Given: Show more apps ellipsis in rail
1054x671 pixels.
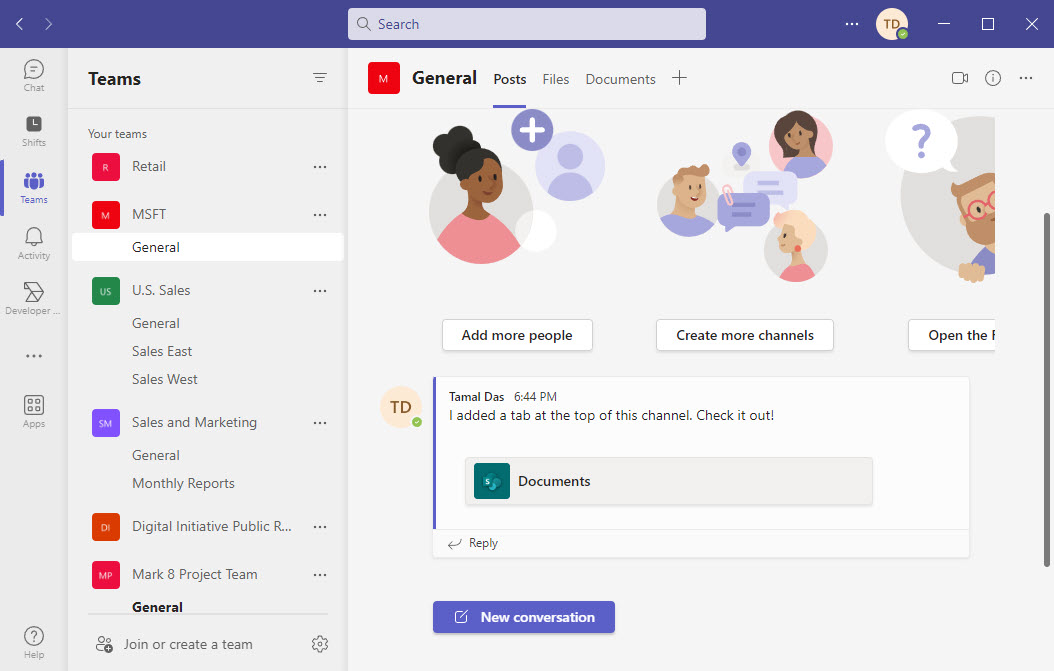Looking at the screenshot, I should point(34,356).
